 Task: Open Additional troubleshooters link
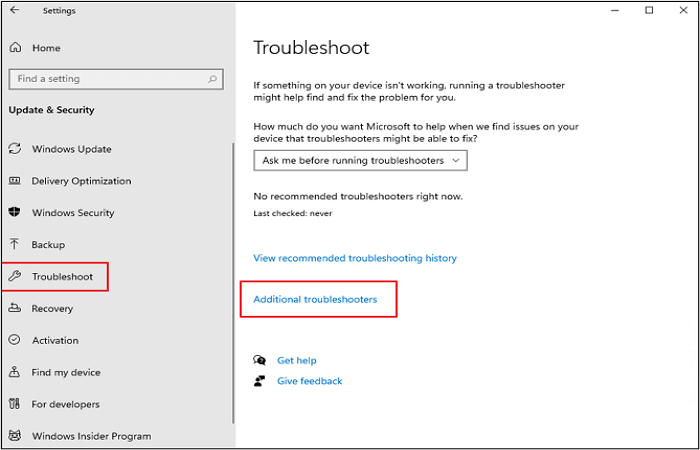click(315, 300)
